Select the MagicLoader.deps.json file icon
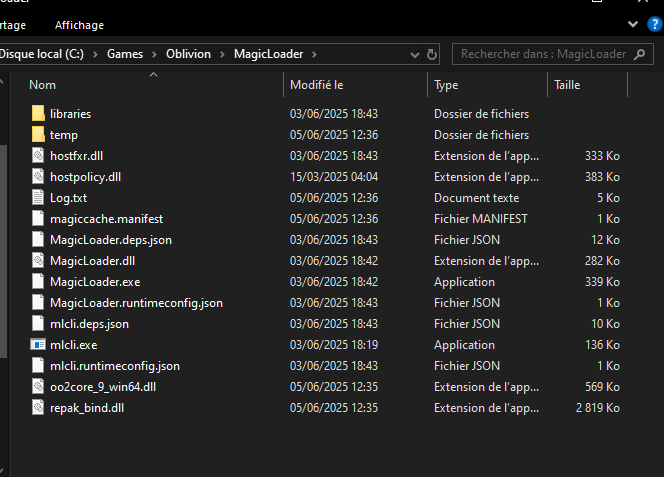The height and width of the screenshot is (477, 664). point(38,240)
